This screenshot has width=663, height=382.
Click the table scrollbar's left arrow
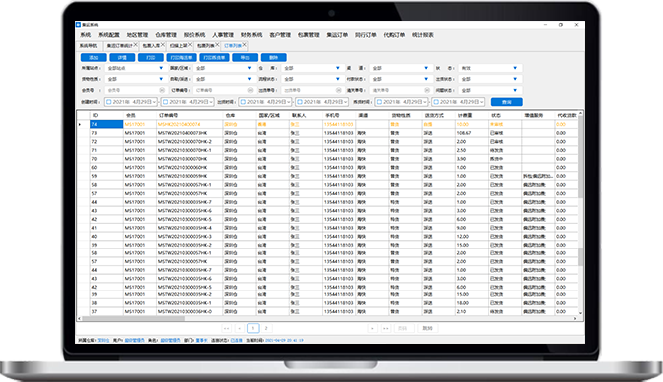79,319
